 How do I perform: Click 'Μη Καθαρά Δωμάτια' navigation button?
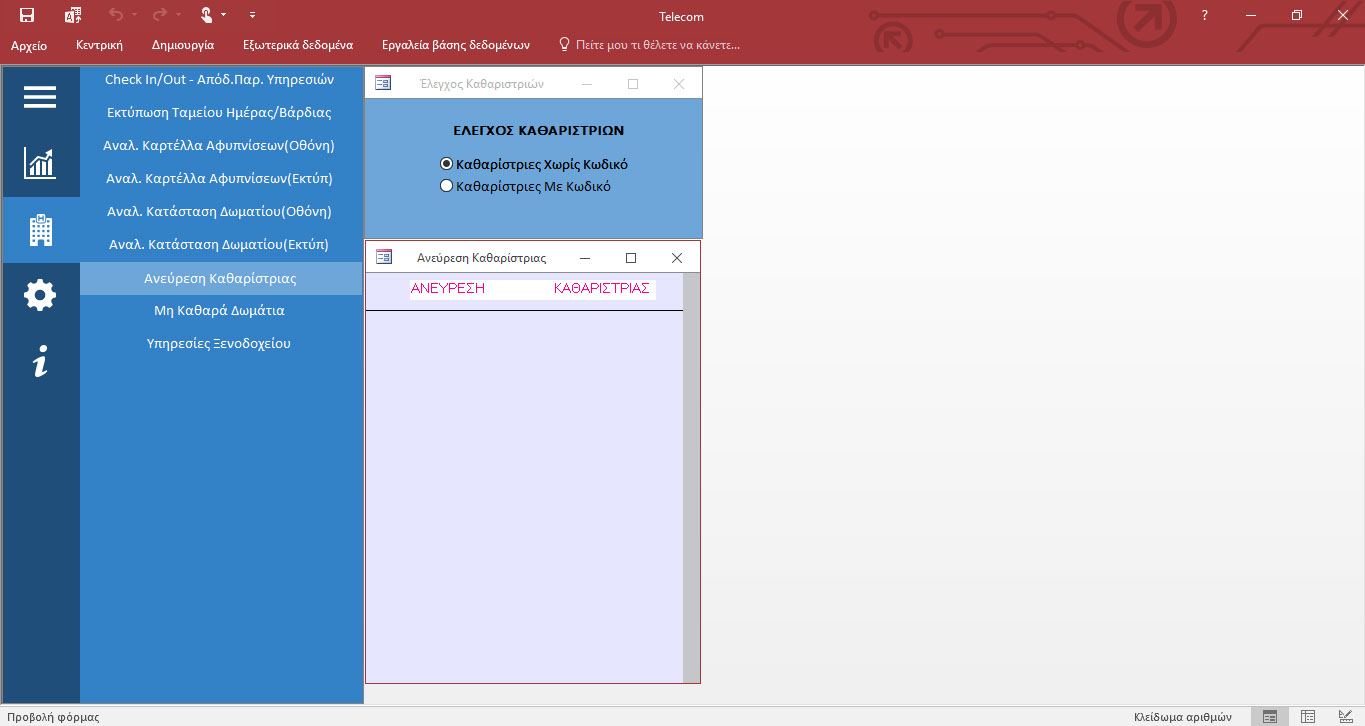219,310
